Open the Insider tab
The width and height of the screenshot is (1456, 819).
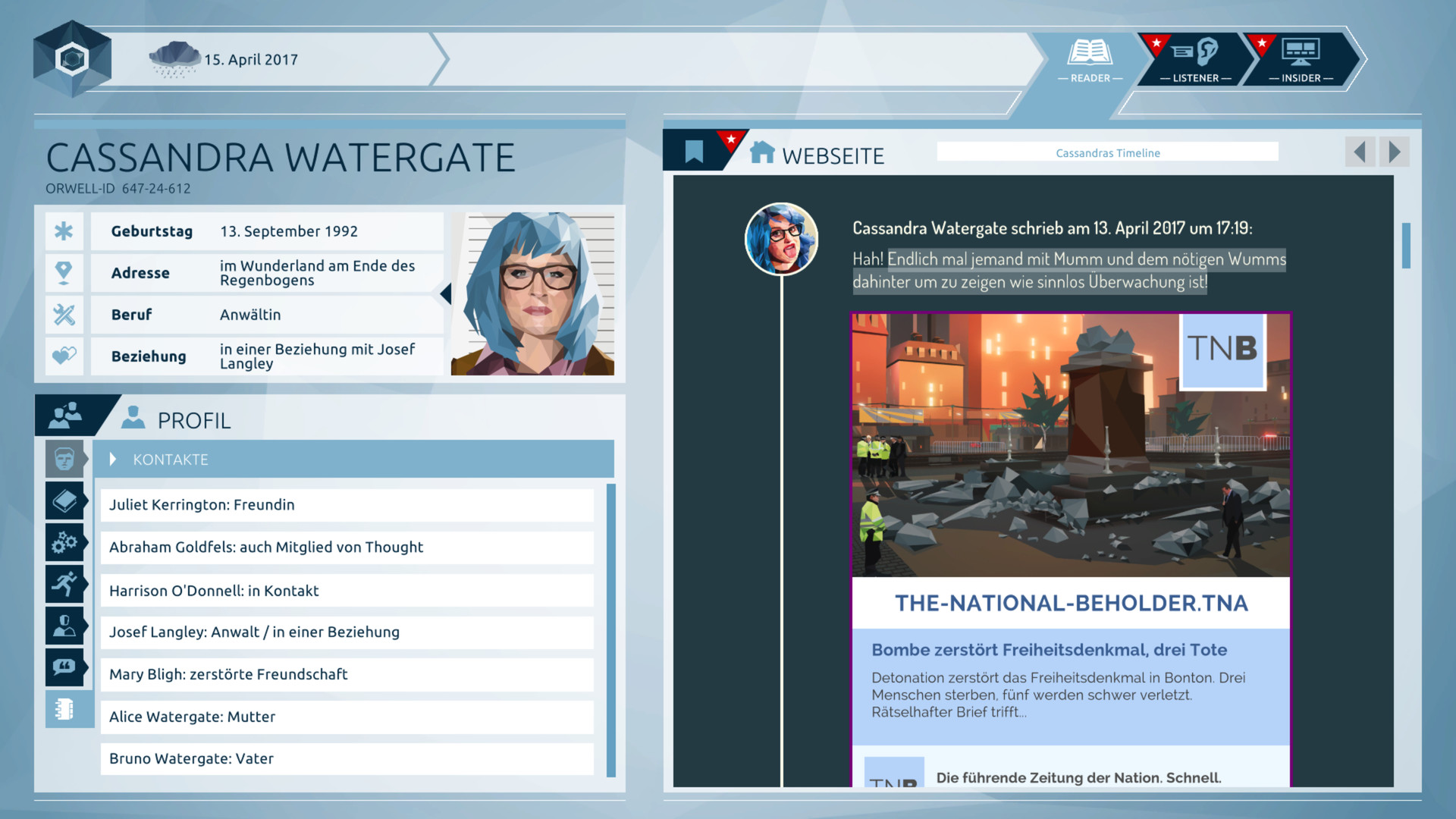[1301, 59]
